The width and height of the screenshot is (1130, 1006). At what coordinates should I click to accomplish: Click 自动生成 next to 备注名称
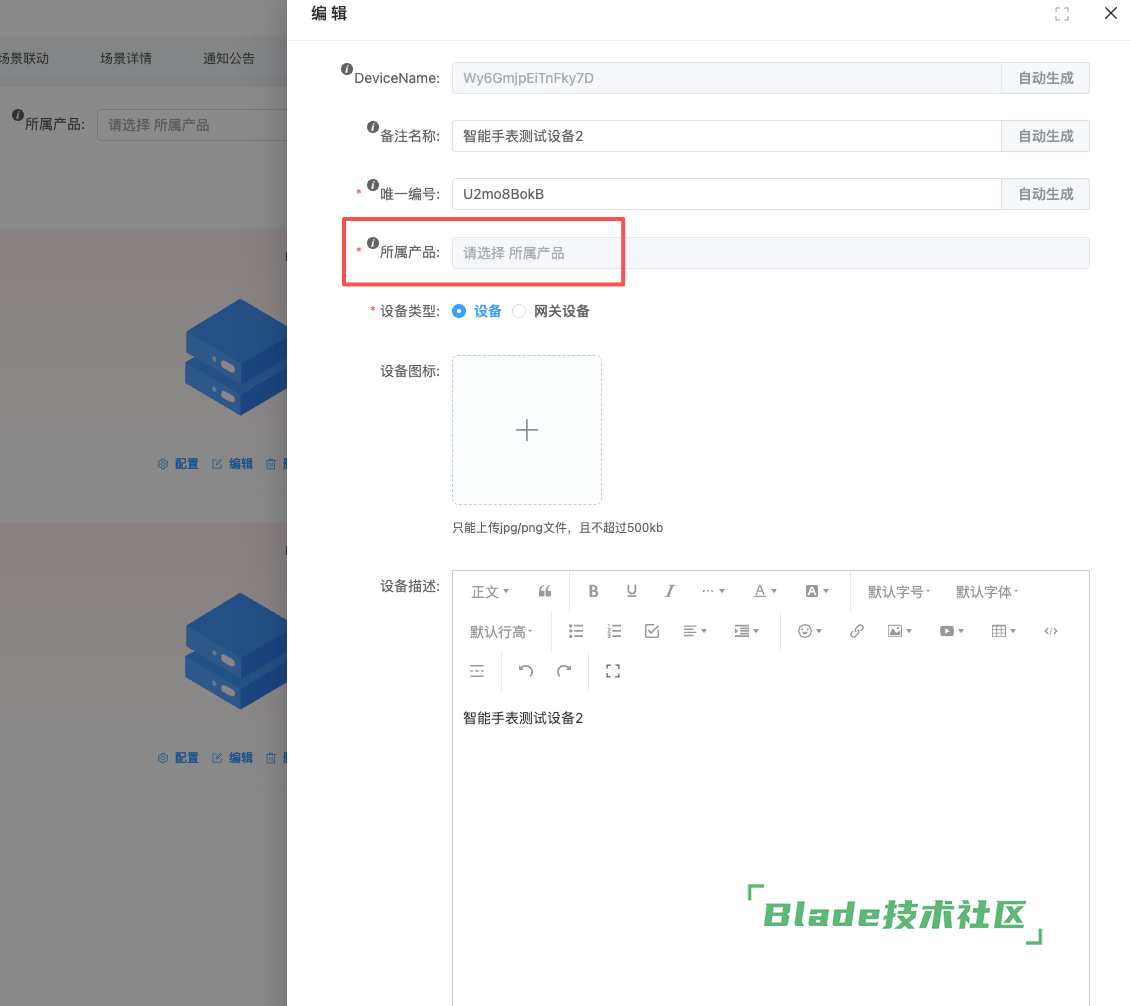1045,136
